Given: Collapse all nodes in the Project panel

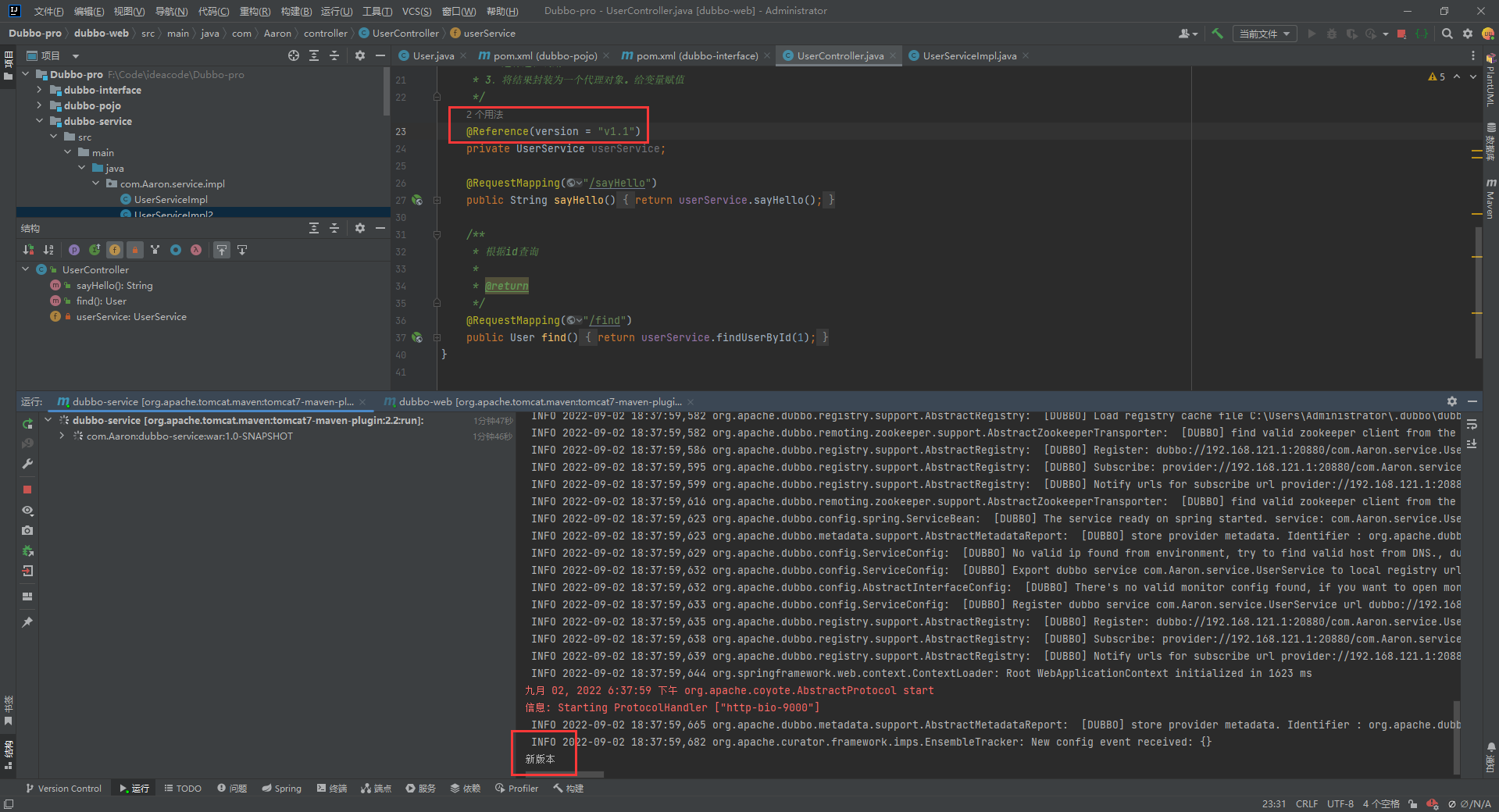Looking at the screenshot, I should click(334, 55).
